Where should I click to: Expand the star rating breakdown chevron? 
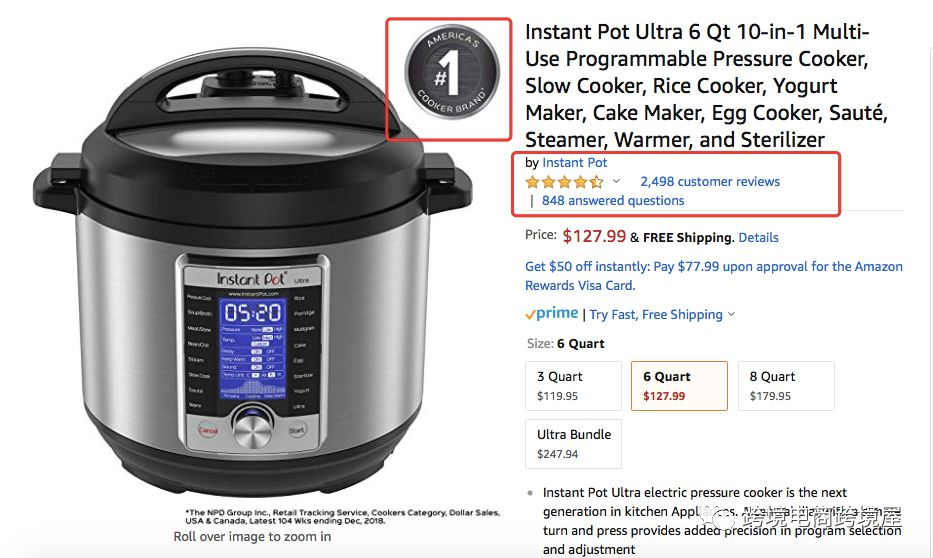616,181
